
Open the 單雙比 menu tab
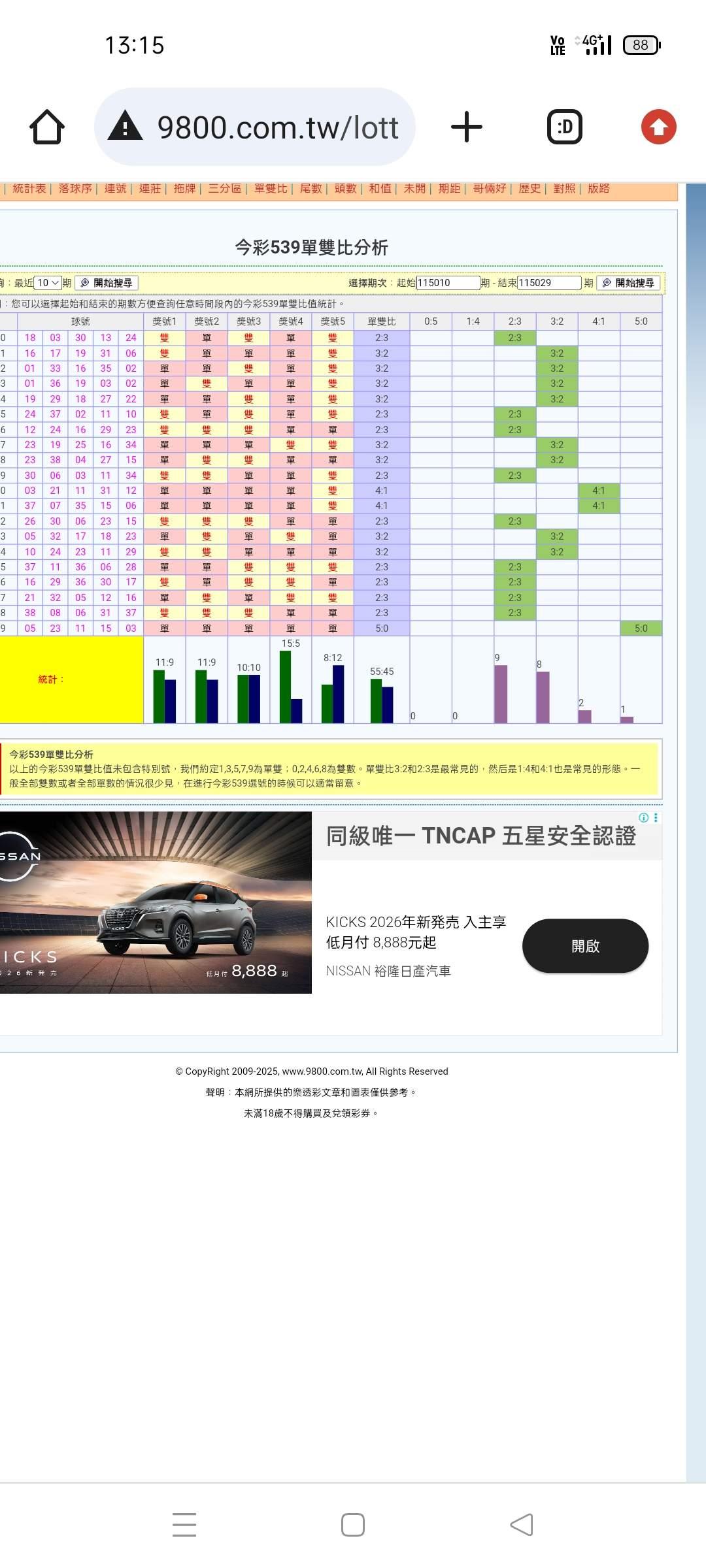point(270,189)
